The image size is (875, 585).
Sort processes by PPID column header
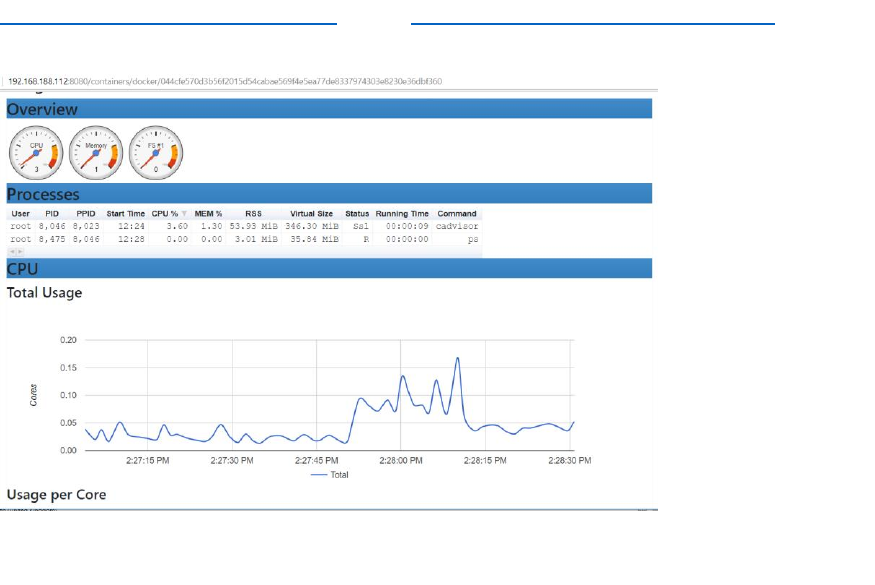coord(86,214)
